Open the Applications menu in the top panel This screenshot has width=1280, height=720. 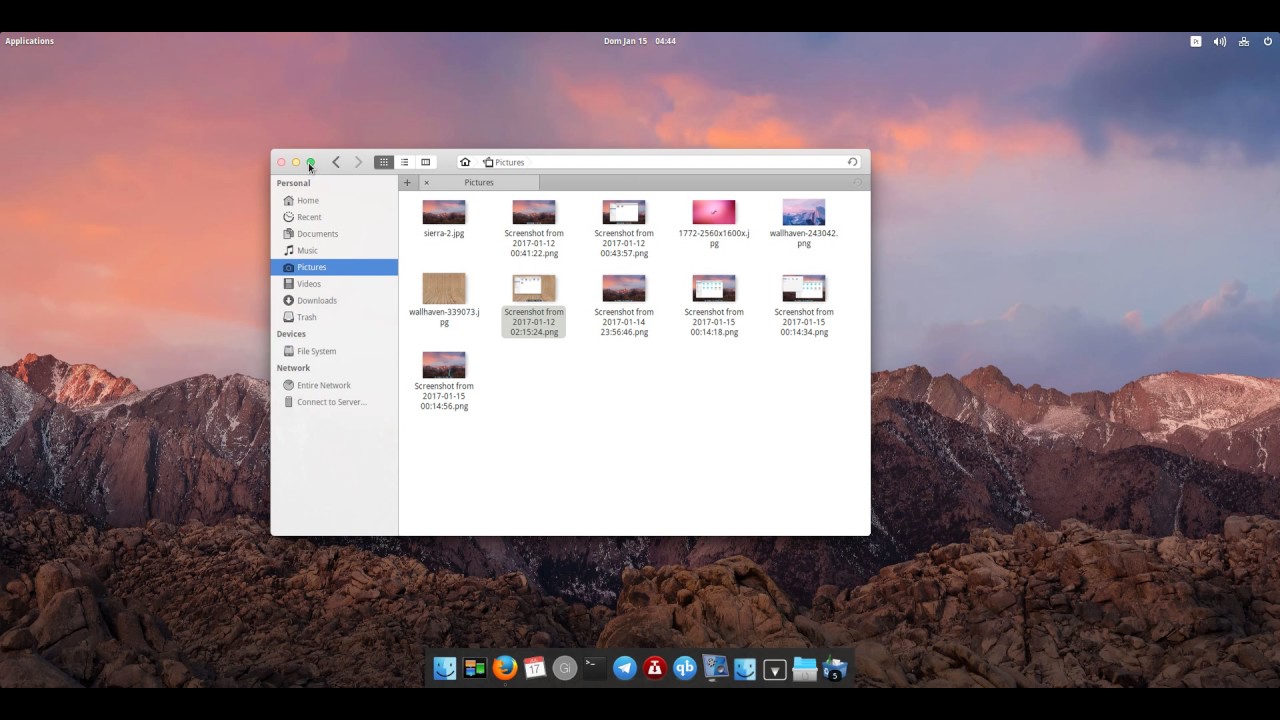[30, 41]
